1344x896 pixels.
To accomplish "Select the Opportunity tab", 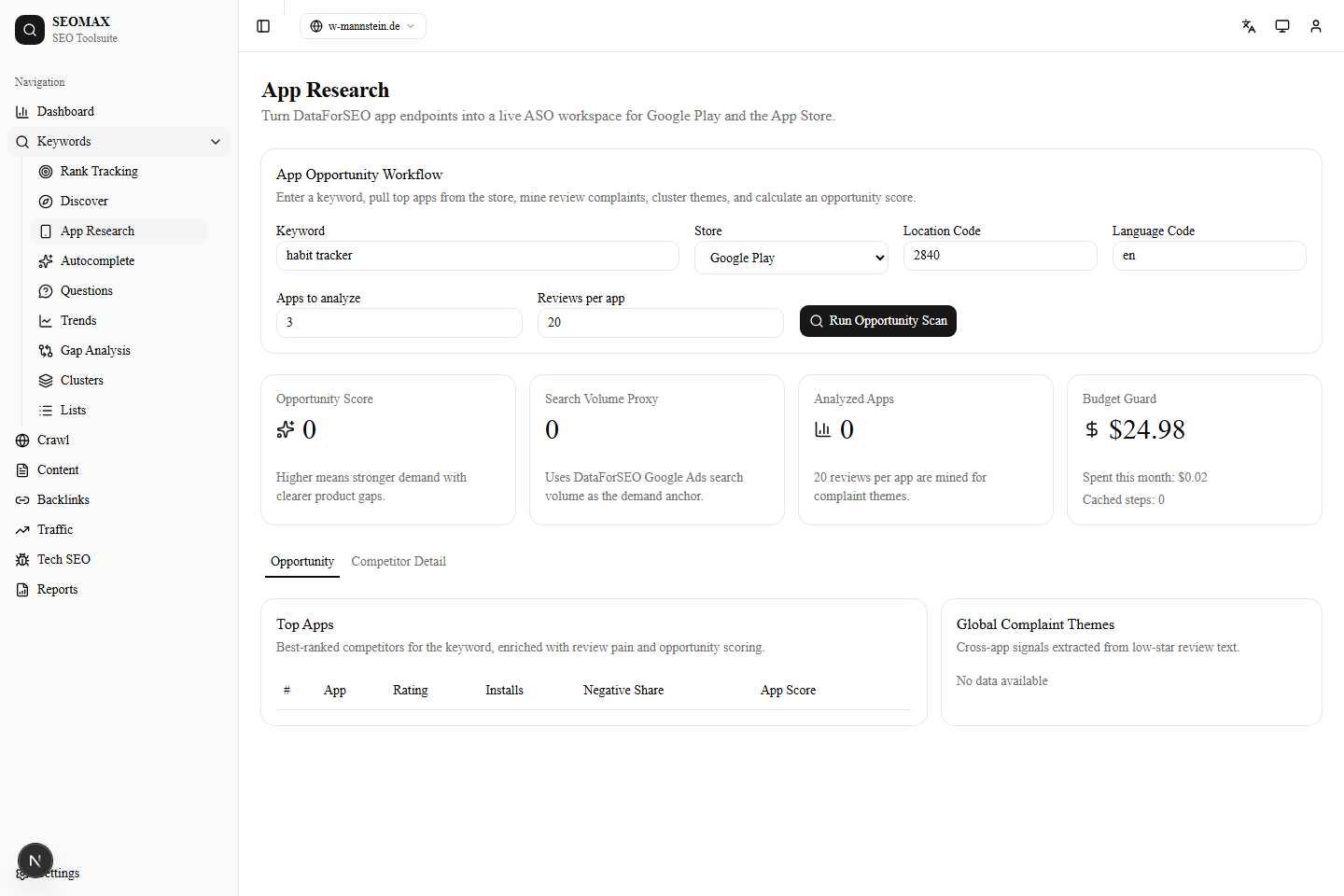I will click(302, 562).
